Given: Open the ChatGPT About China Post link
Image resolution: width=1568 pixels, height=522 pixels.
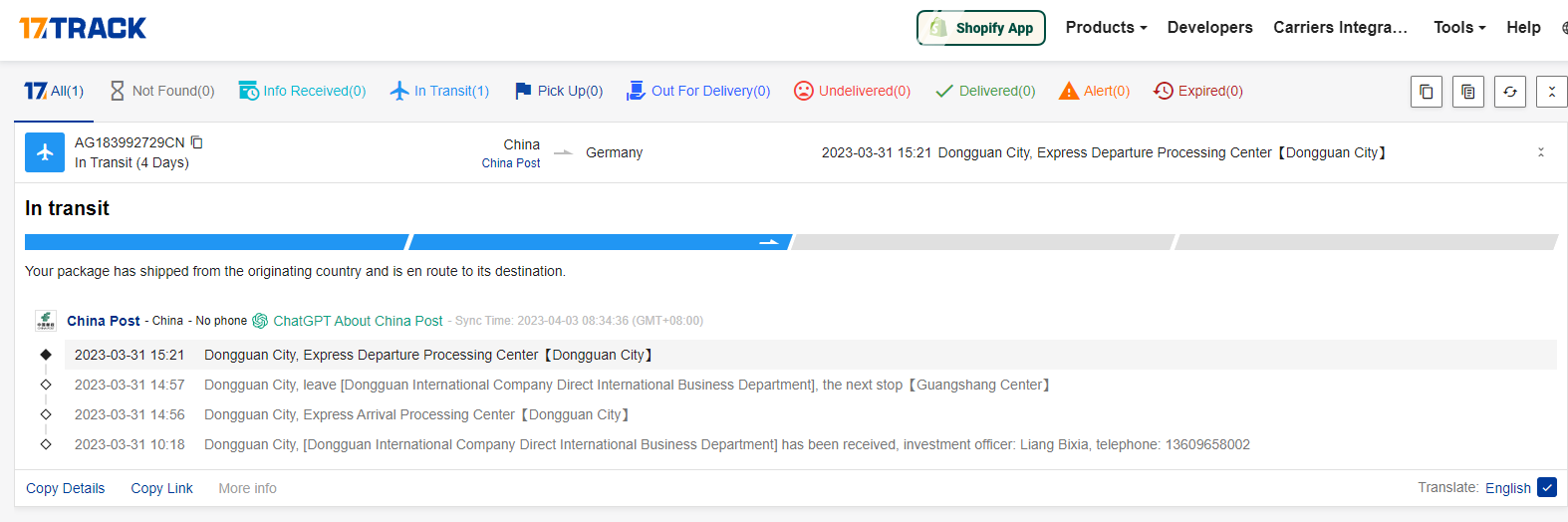Looking at the screenshot, I should [357, 321].
